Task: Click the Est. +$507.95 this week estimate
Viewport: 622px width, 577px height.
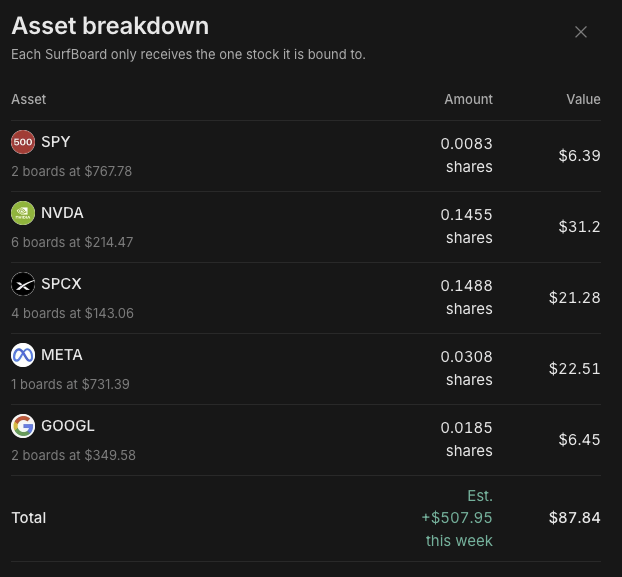Action: tap(457, 518)
